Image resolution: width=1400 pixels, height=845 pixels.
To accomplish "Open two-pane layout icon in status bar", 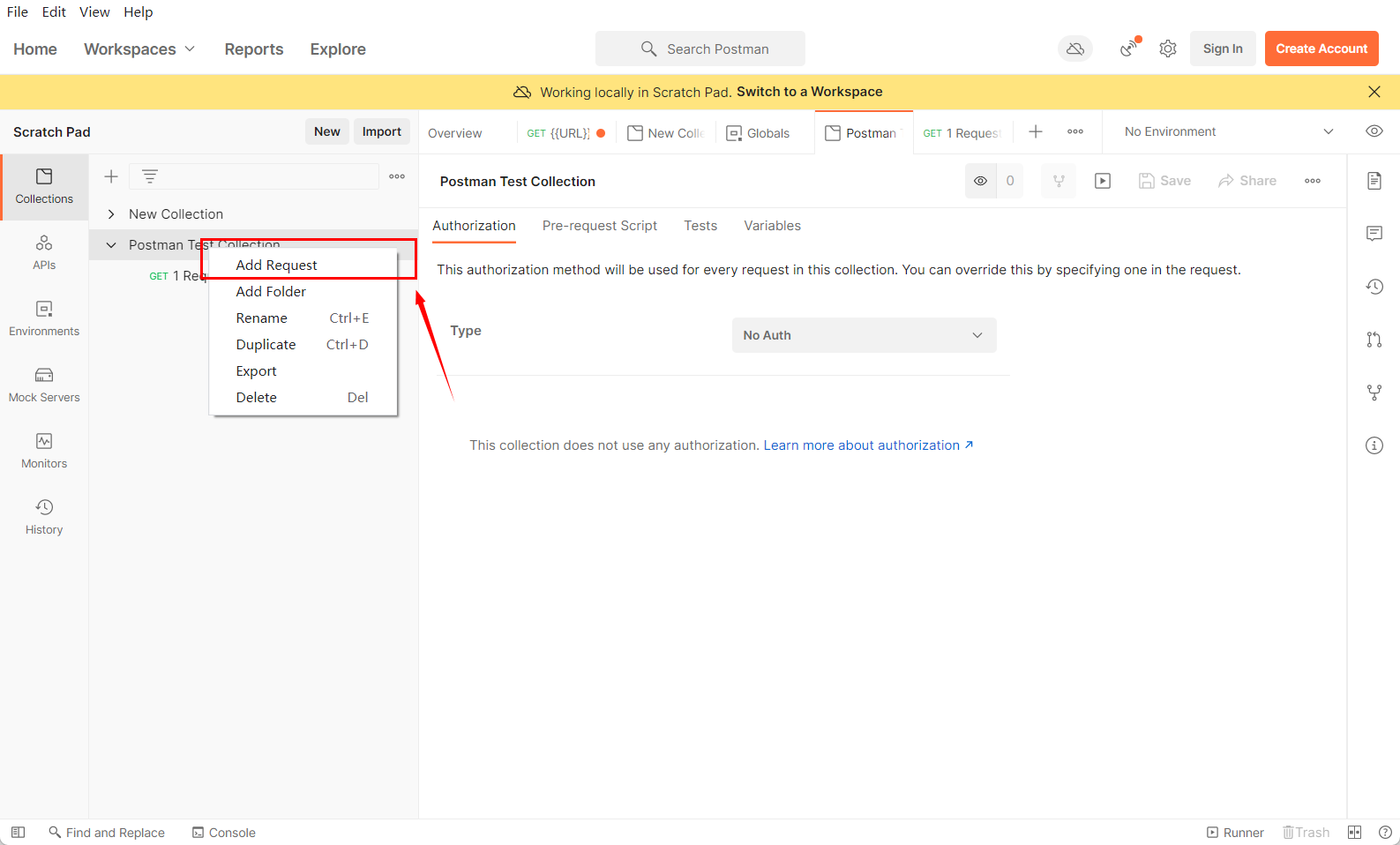I will (1355, 832).
